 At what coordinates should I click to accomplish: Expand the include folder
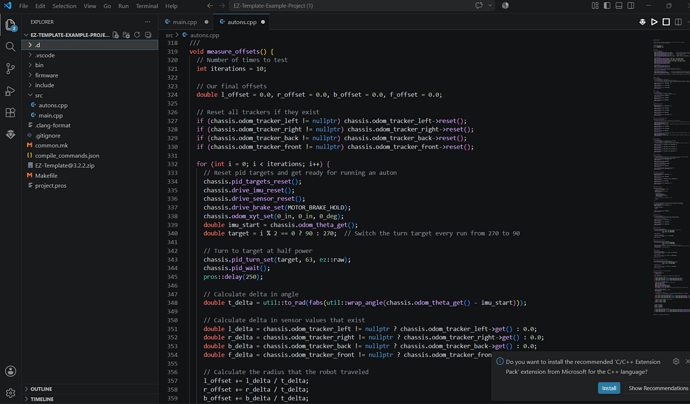90,85
